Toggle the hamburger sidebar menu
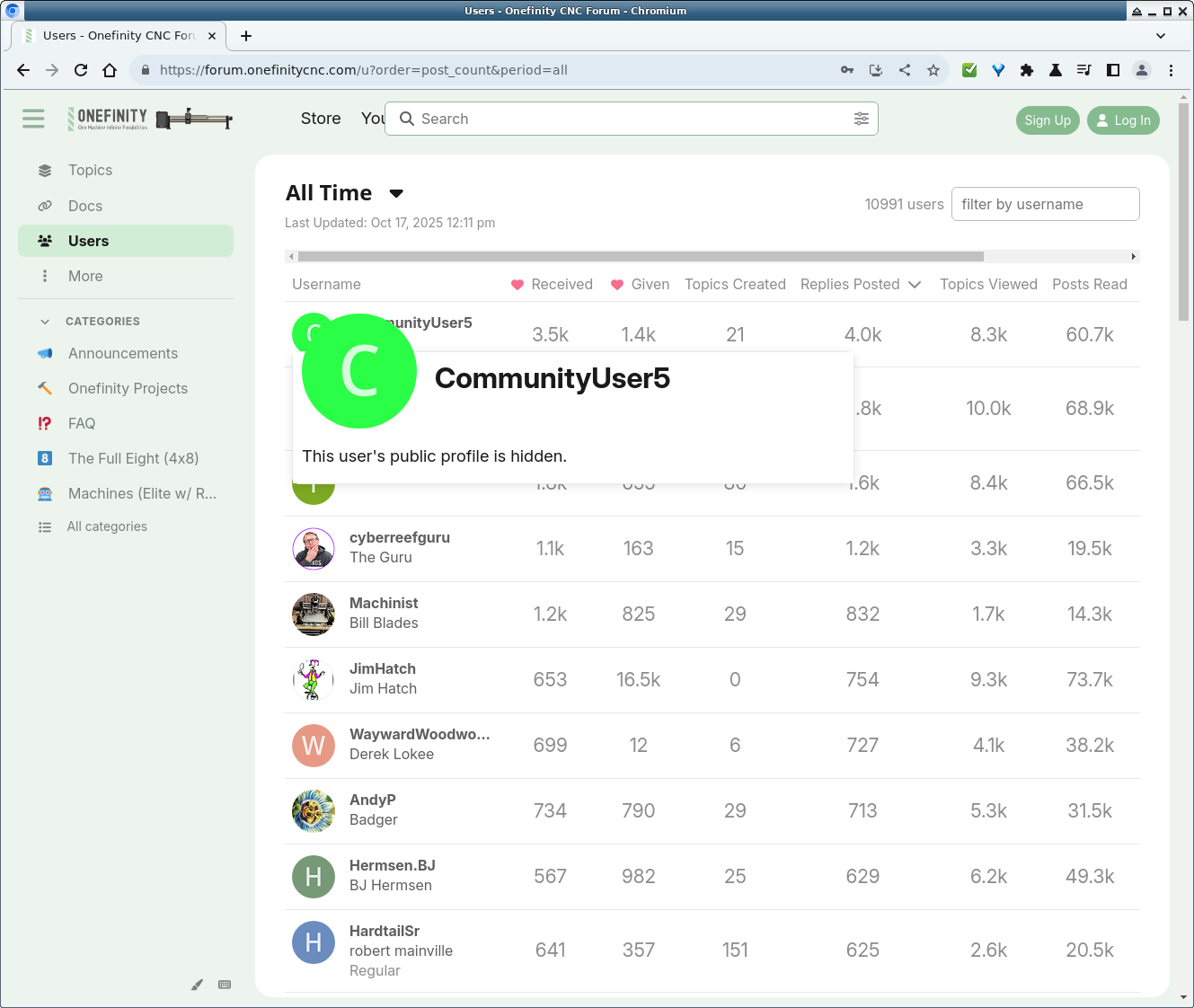Image resolution: width=1194 pixels, height=1008 pixels. point(33,119)
